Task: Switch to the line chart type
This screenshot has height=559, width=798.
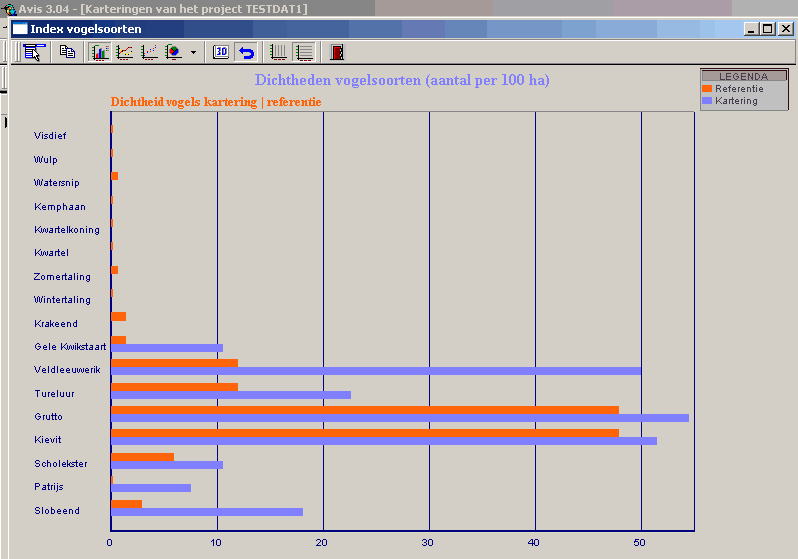Action: [x=125, y=52]
